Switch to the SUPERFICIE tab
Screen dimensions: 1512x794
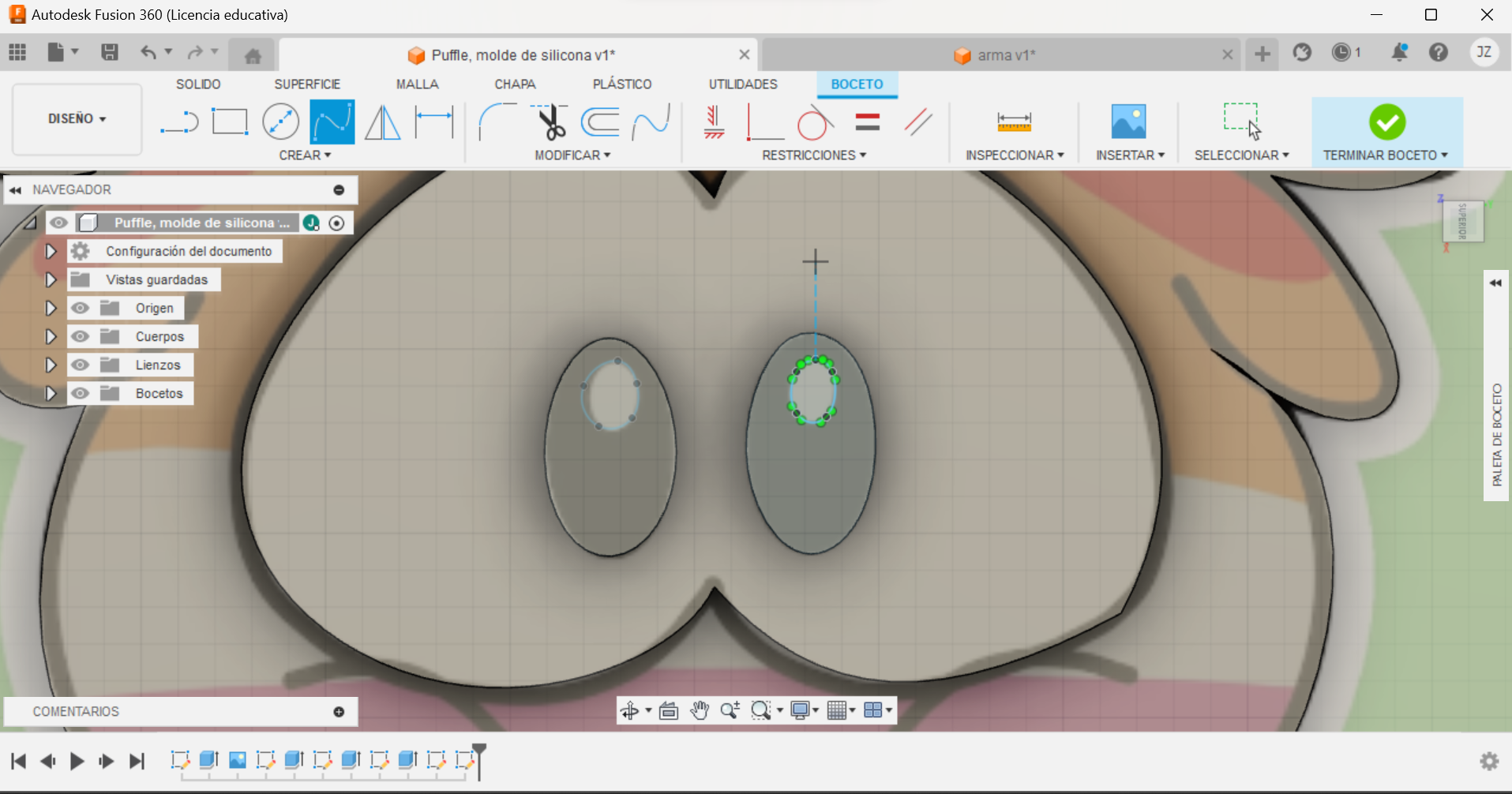click(x=307, y=84)
